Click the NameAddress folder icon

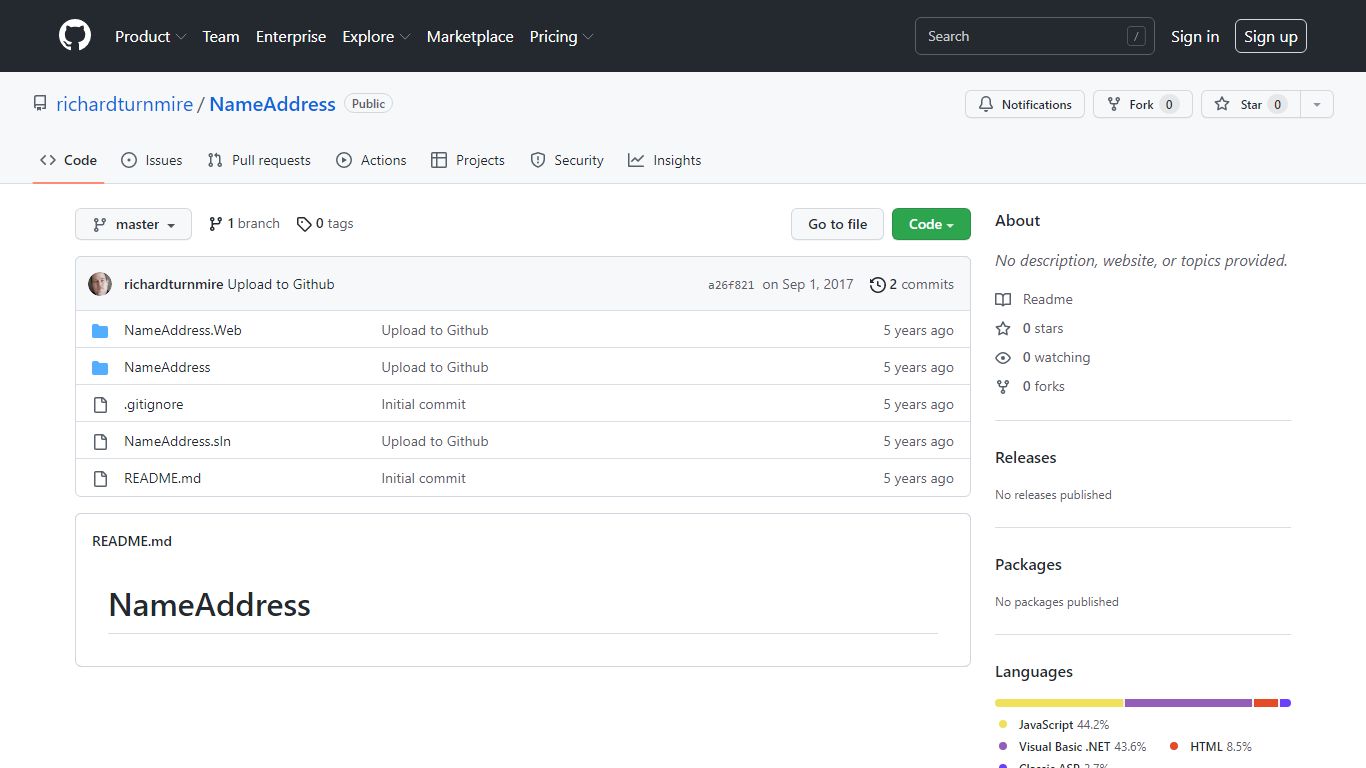[x=100, y=367]
